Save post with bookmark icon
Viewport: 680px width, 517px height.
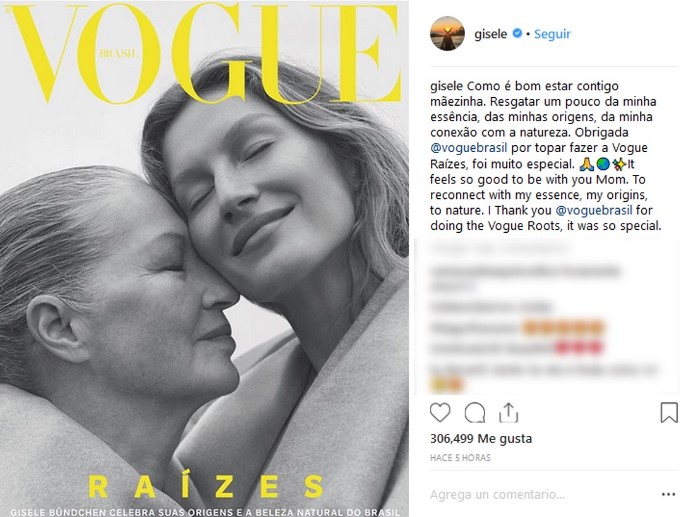(669, 412)
